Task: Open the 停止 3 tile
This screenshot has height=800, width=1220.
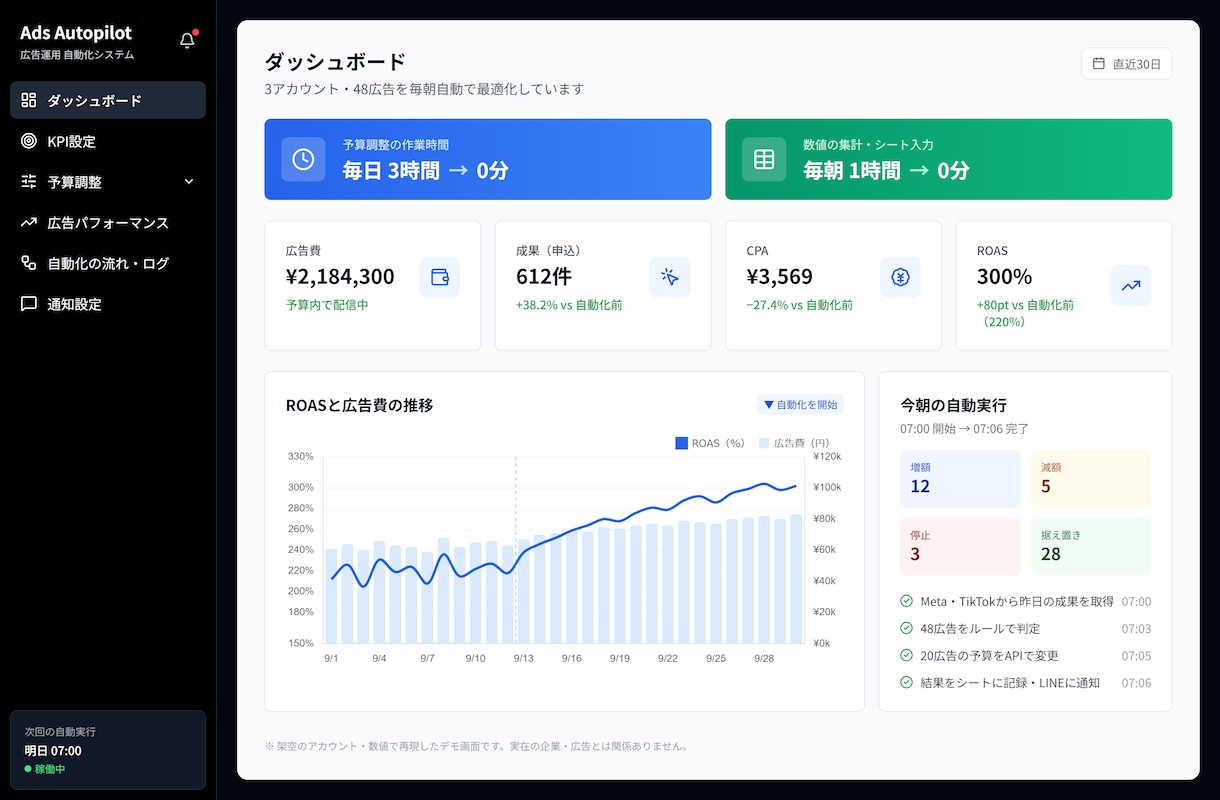Action: coord(960,546)
